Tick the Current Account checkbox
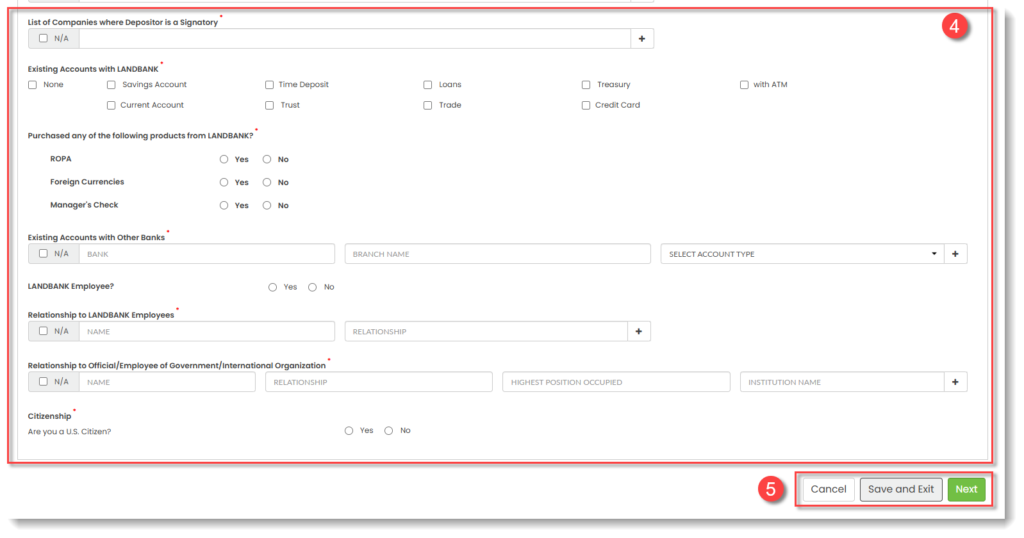The image size is (1024, 538). click(x=111, y=105)
